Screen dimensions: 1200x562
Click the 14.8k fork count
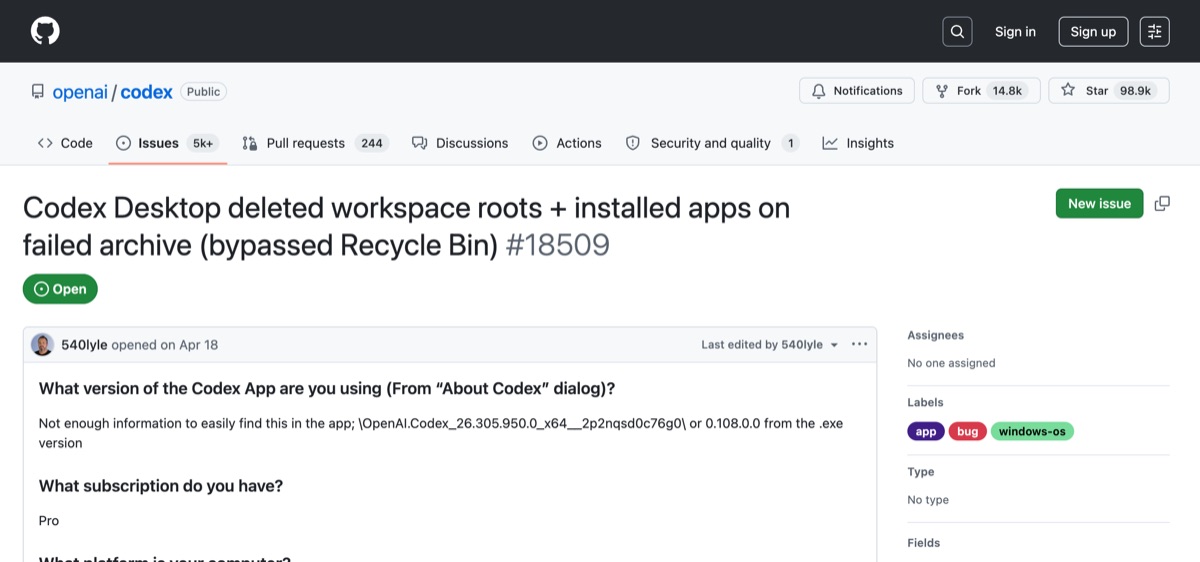pyautogui.click(x=1007, y=91)
